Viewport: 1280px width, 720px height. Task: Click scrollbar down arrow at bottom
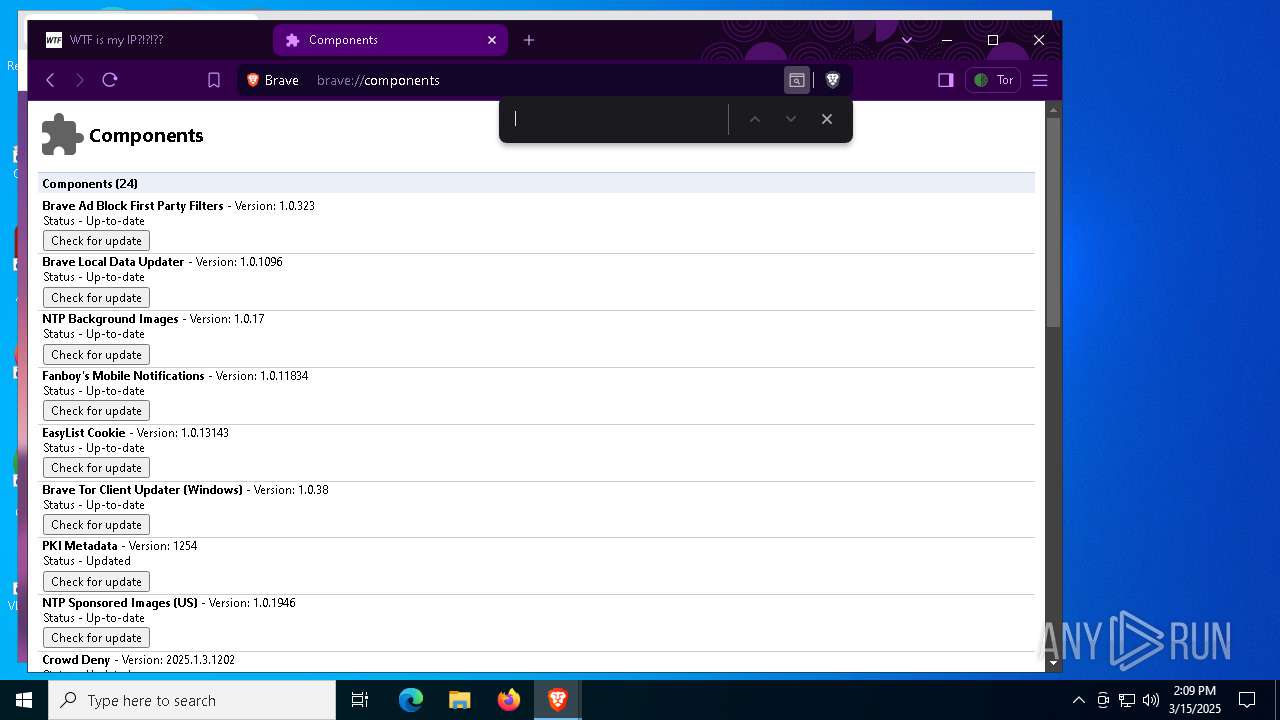(1053, 663)
